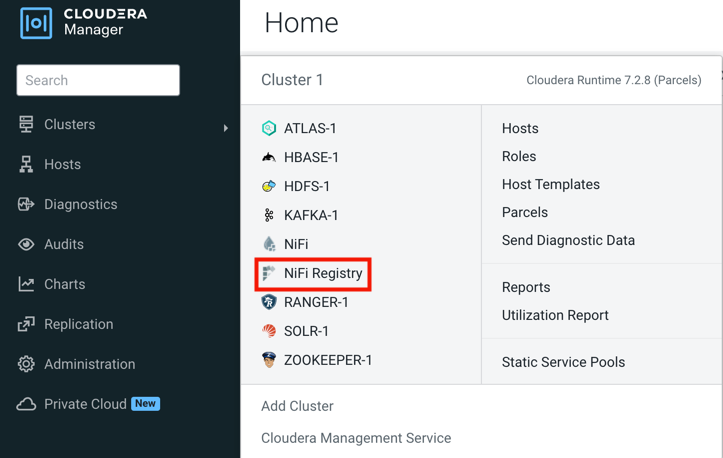Go to Audits in sidebar
Viewport: 723px width, 458px height.
(63, 244)
